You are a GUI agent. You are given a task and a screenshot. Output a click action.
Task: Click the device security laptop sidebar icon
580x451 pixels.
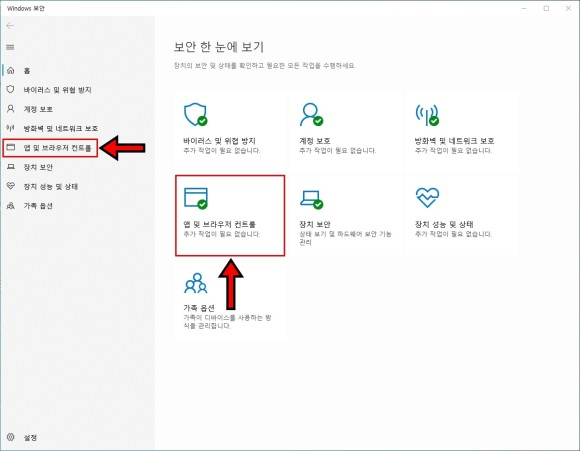11,166
